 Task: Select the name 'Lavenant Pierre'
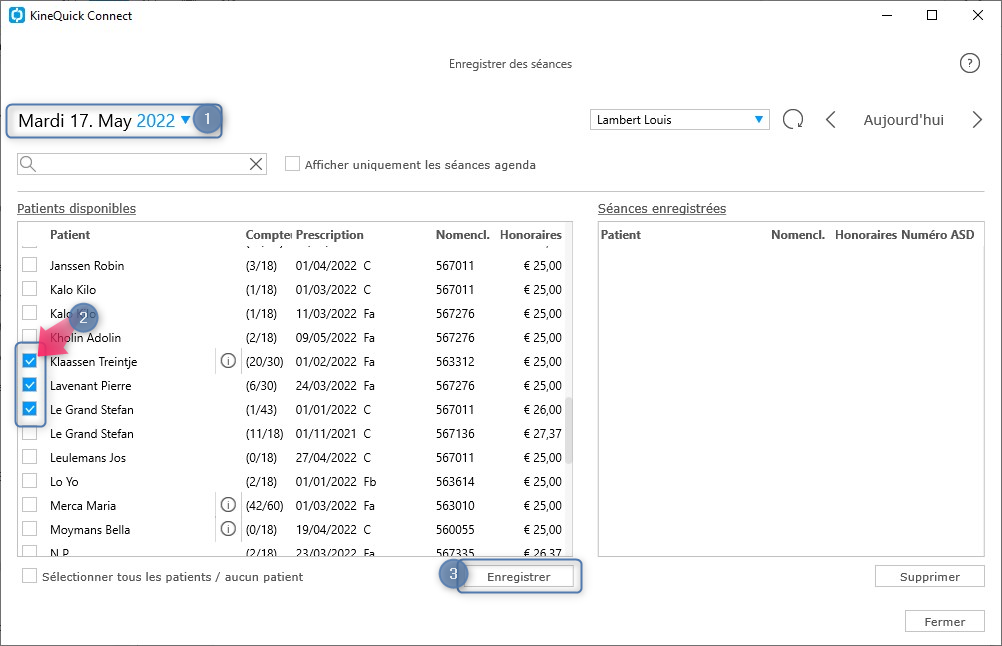pos(90,385)
